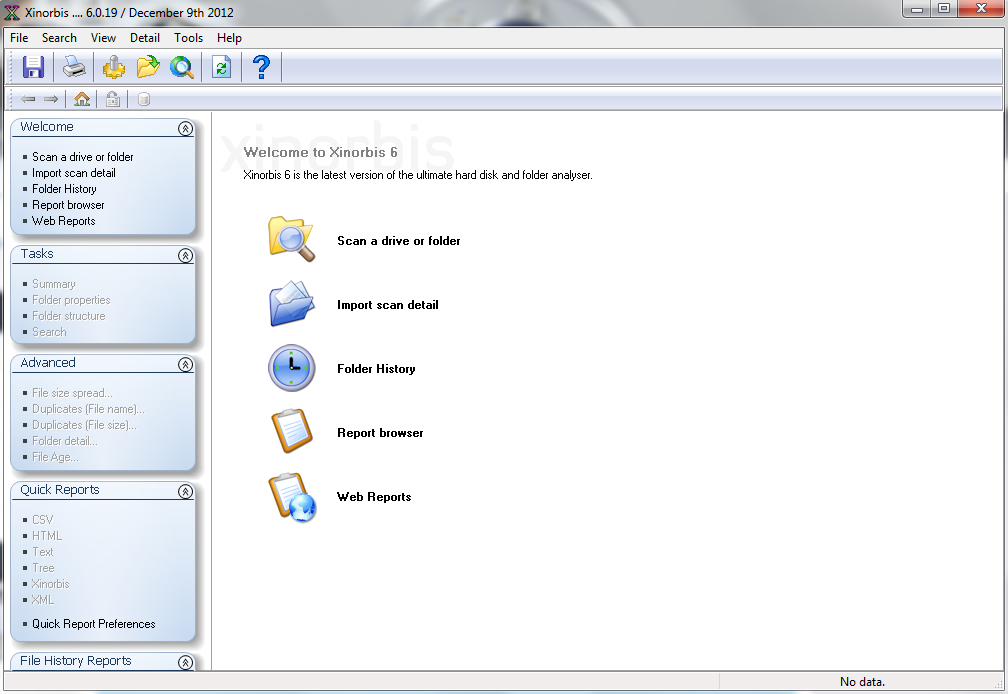
Task: Click 'File size spread...' under Advanced
Action: coord(73,393)
